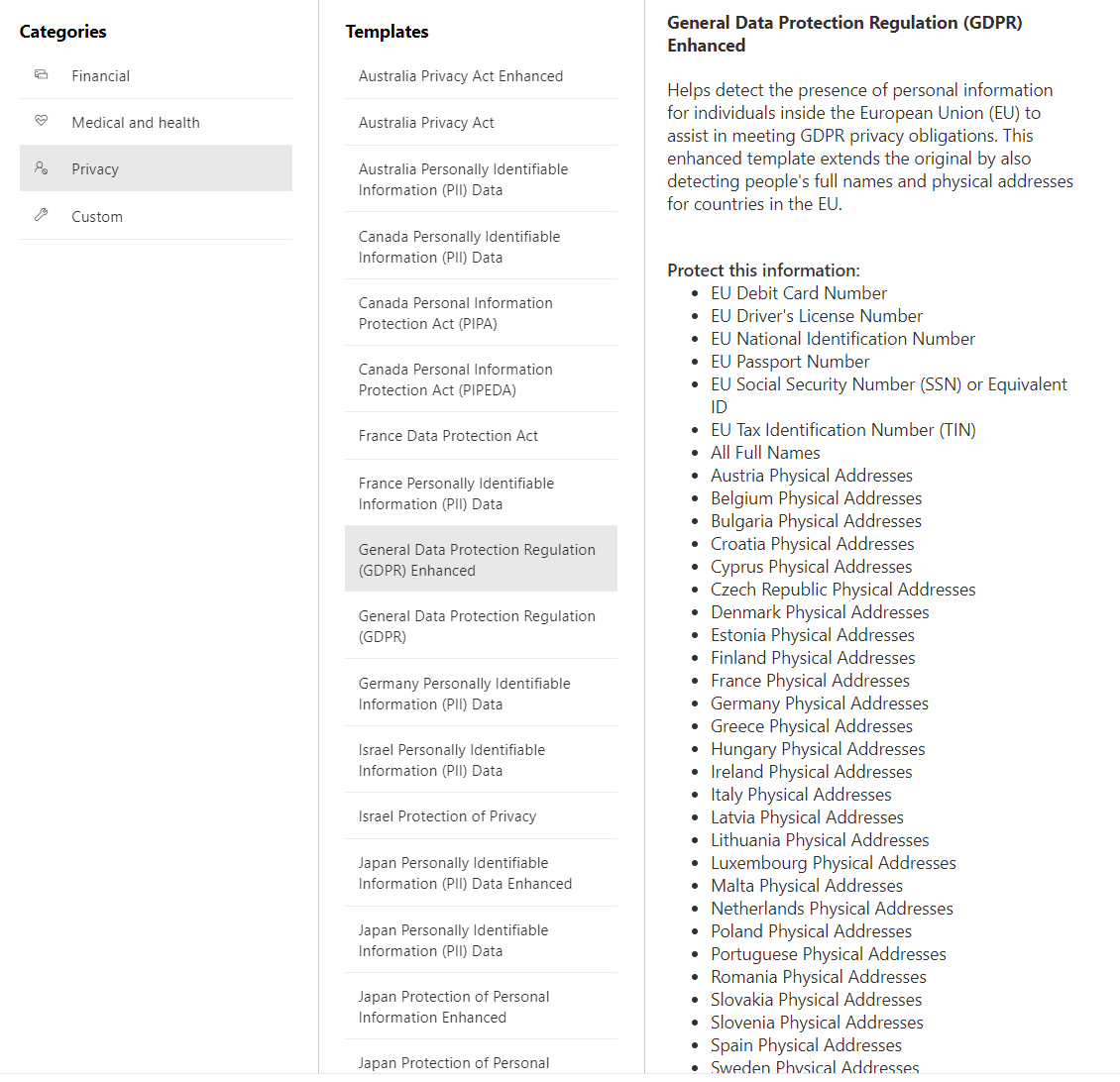The image size is (1120, 1082).
Task: Select Japan Protection of Personal Information Enhanced
Action: pyautogui.click(x=454, y=1007)
